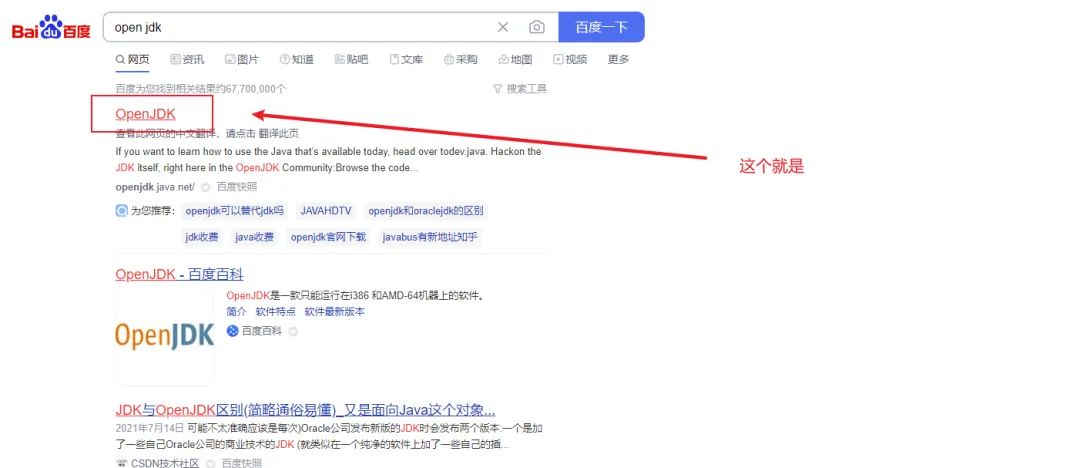The width and height of the screenshot is (1080, 468).
Task: Open 搜索工具 filter options
Action: [520, 89]
